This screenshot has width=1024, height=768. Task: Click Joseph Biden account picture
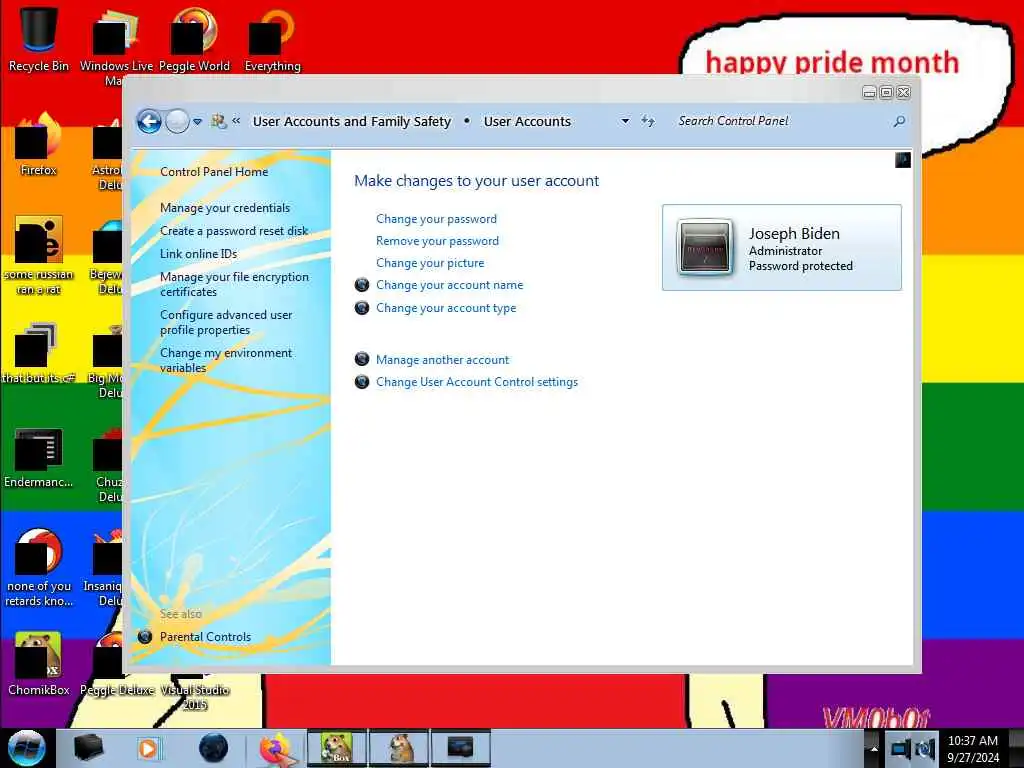(704, 248)
